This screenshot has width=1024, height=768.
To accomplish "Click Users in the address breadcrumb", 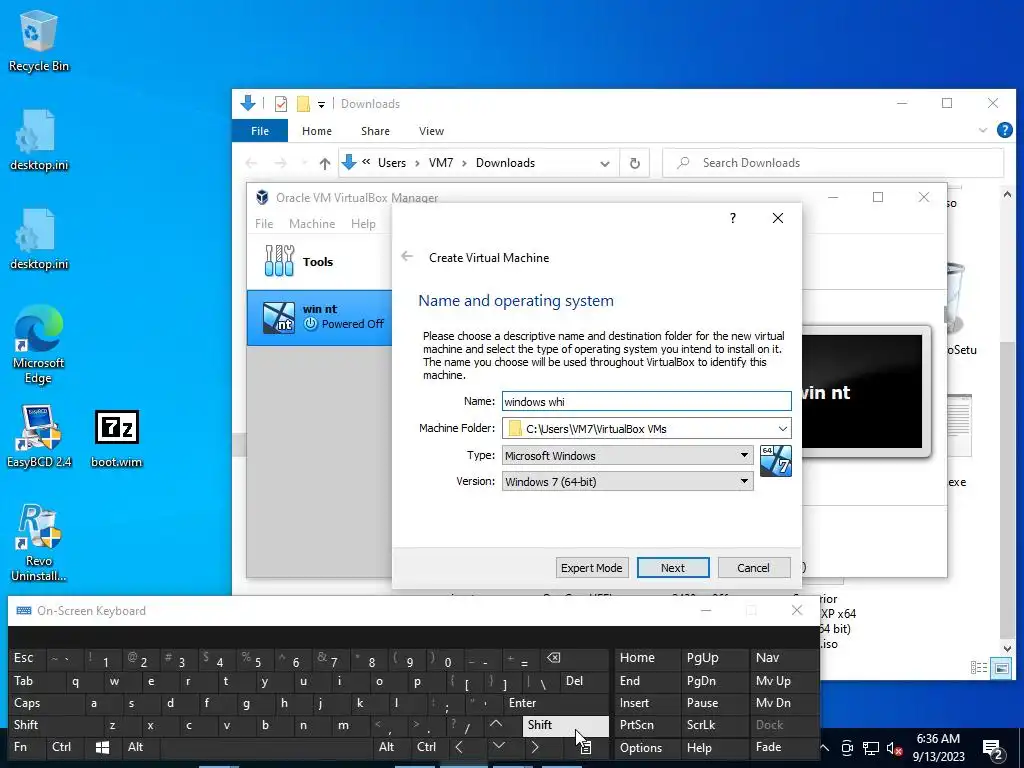I will point(392,163).
